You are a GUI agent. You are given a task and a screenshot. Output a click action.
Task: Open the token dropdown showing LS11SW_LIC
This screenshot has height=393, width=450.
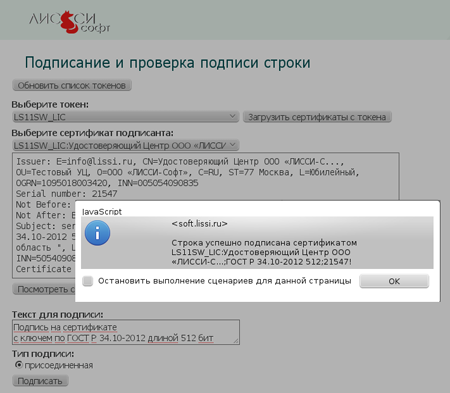tap(126, 117)
